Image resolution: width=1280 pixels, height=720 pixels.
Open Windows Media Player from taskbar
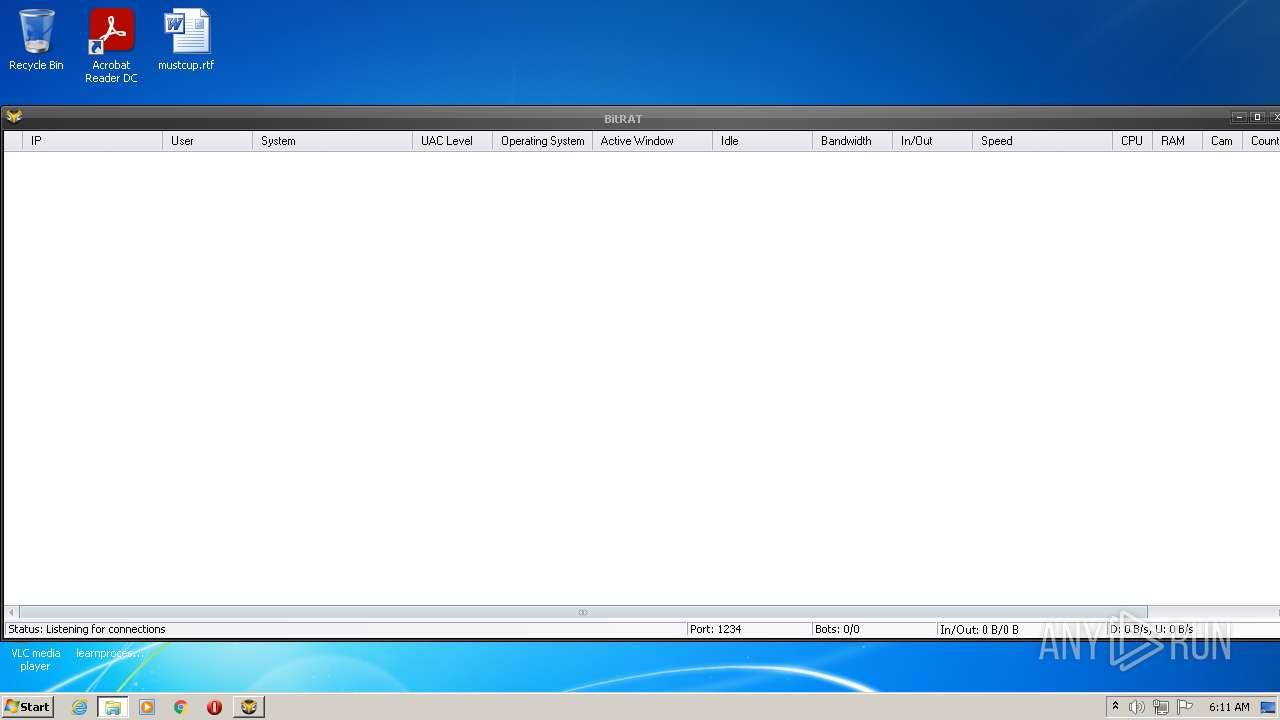click(147, 707)
